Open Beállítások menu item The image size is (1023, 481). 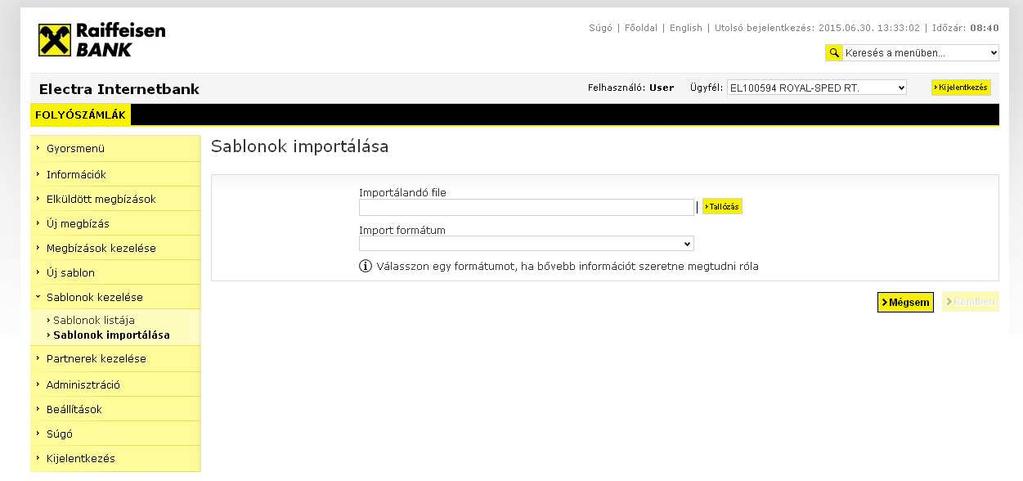coord(115,409)
